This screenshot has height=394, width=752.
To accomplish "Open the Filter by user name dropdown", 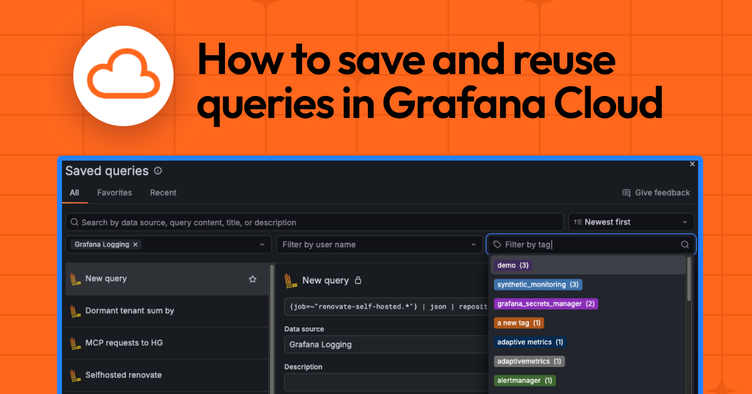I will (x=379, y=244).
